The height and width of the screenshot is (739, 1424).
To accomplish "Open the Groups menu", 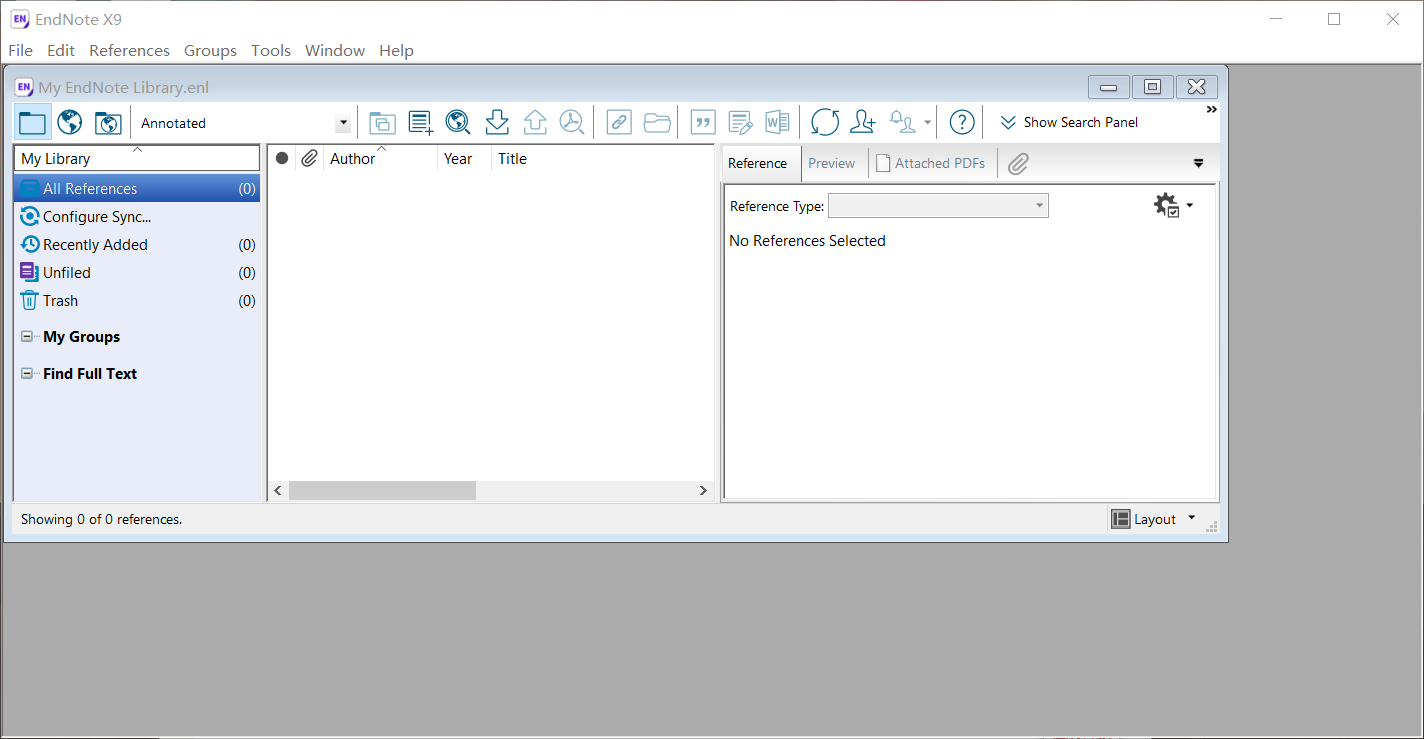I will click(x=210, y=50).
